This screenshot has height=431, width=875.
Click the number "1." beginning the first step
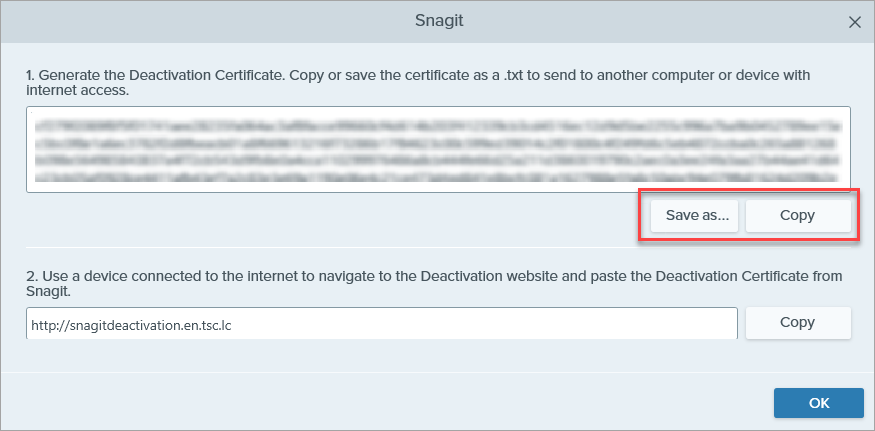(x=32, y=76)
